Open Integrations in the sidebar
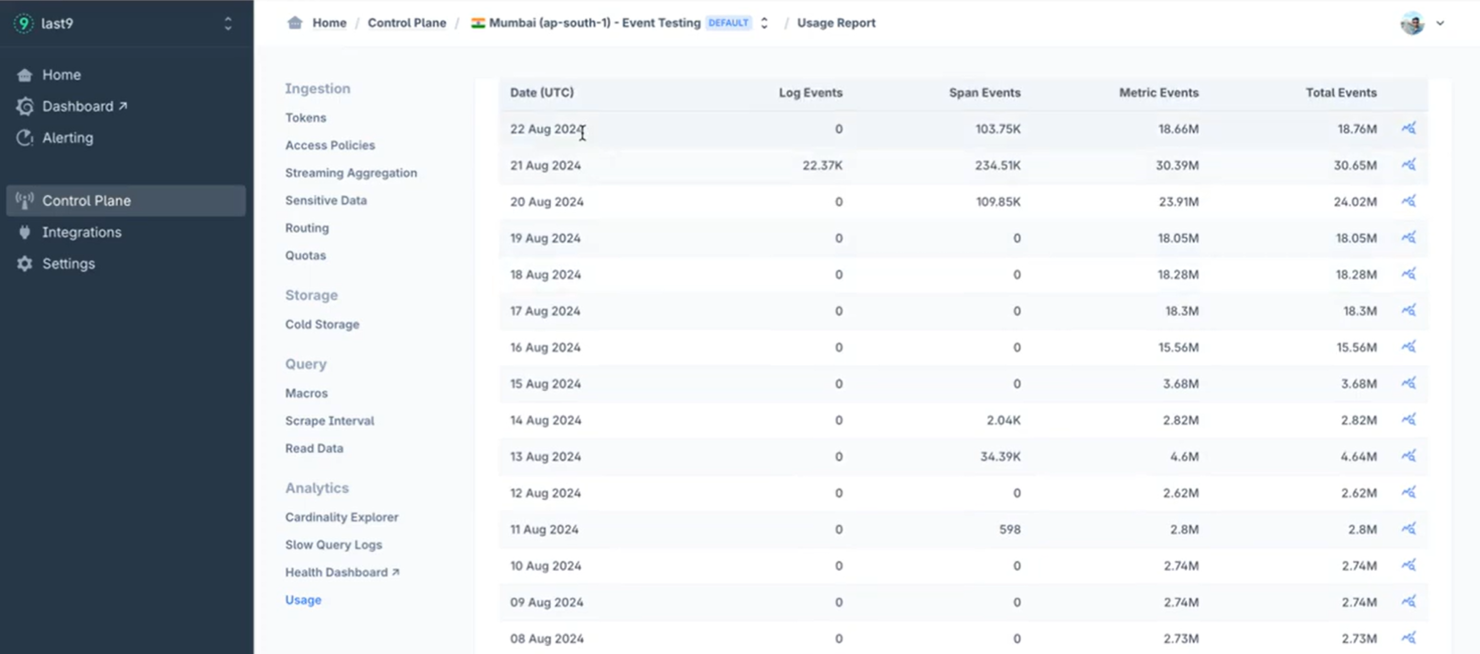The height and width of the screenshot is (654, 1480). [81, 232]
